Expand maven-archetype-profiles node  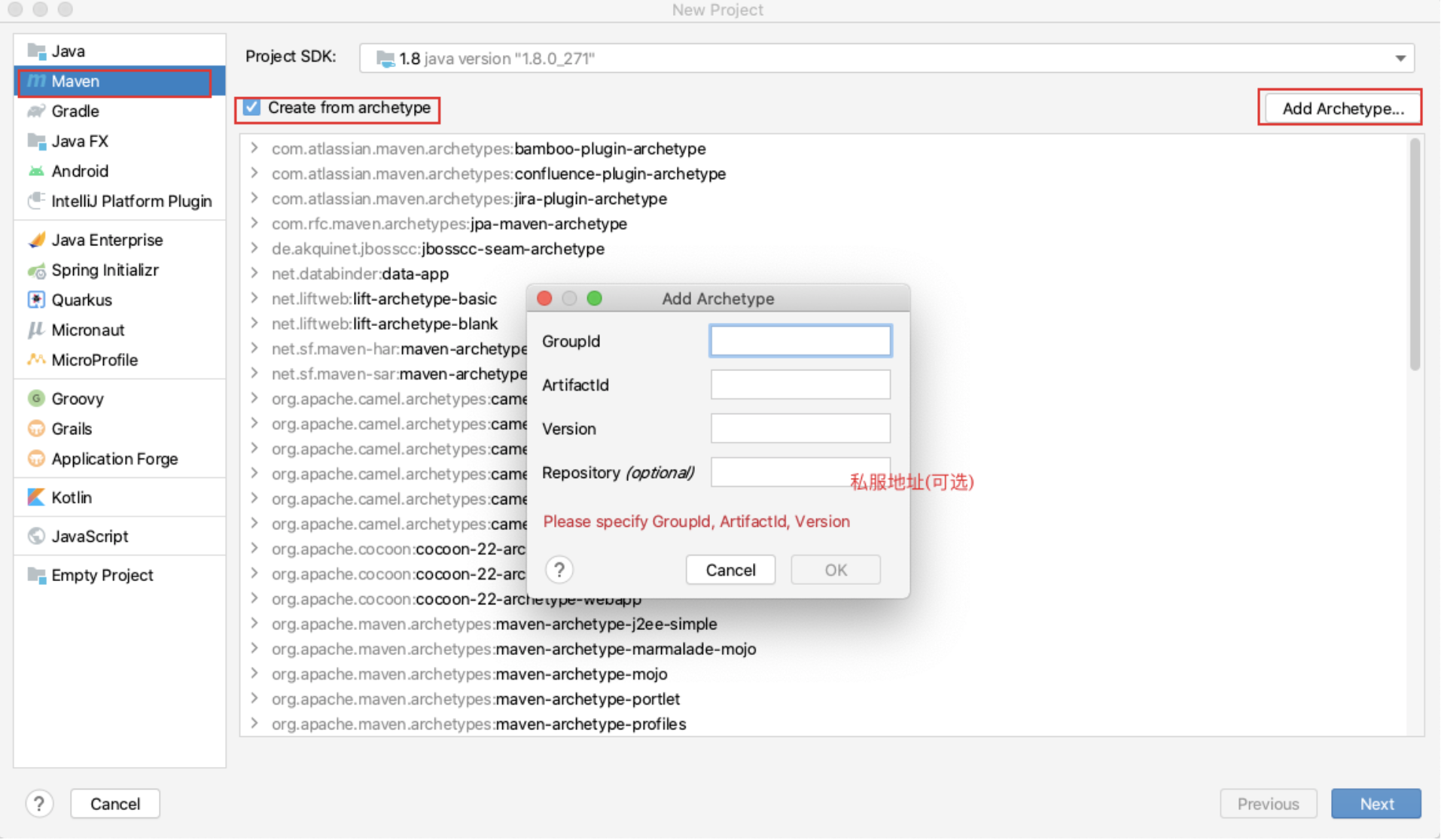[x=254, y=723]
